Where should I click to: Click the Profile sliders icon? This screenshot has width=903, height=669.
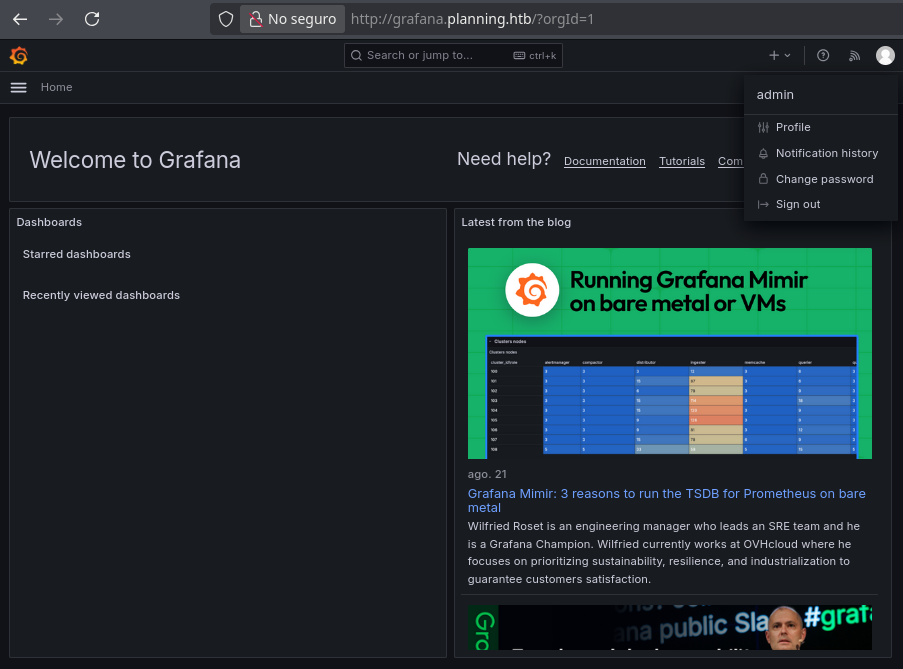(763, 127)
